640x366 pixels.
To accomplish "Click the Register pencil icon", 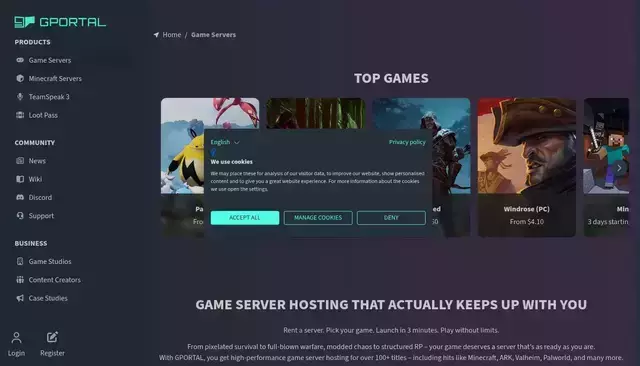I will 52,337.
